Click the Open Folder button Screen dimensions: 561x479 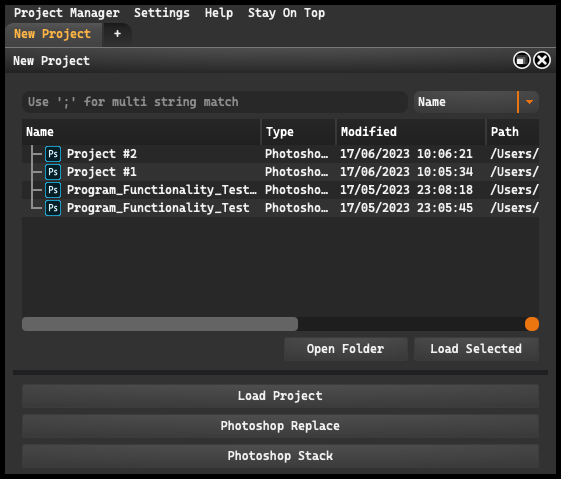[x=346, y=349]
